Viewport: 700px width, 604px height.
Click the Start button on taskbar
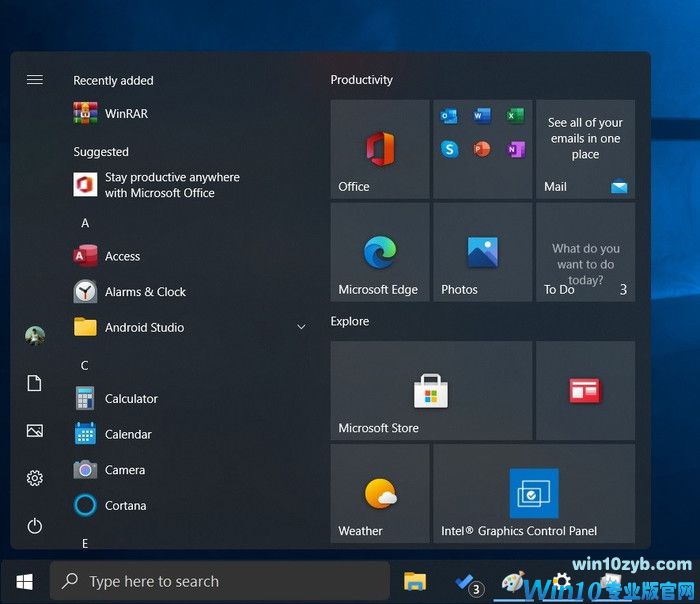pos(24,581)
